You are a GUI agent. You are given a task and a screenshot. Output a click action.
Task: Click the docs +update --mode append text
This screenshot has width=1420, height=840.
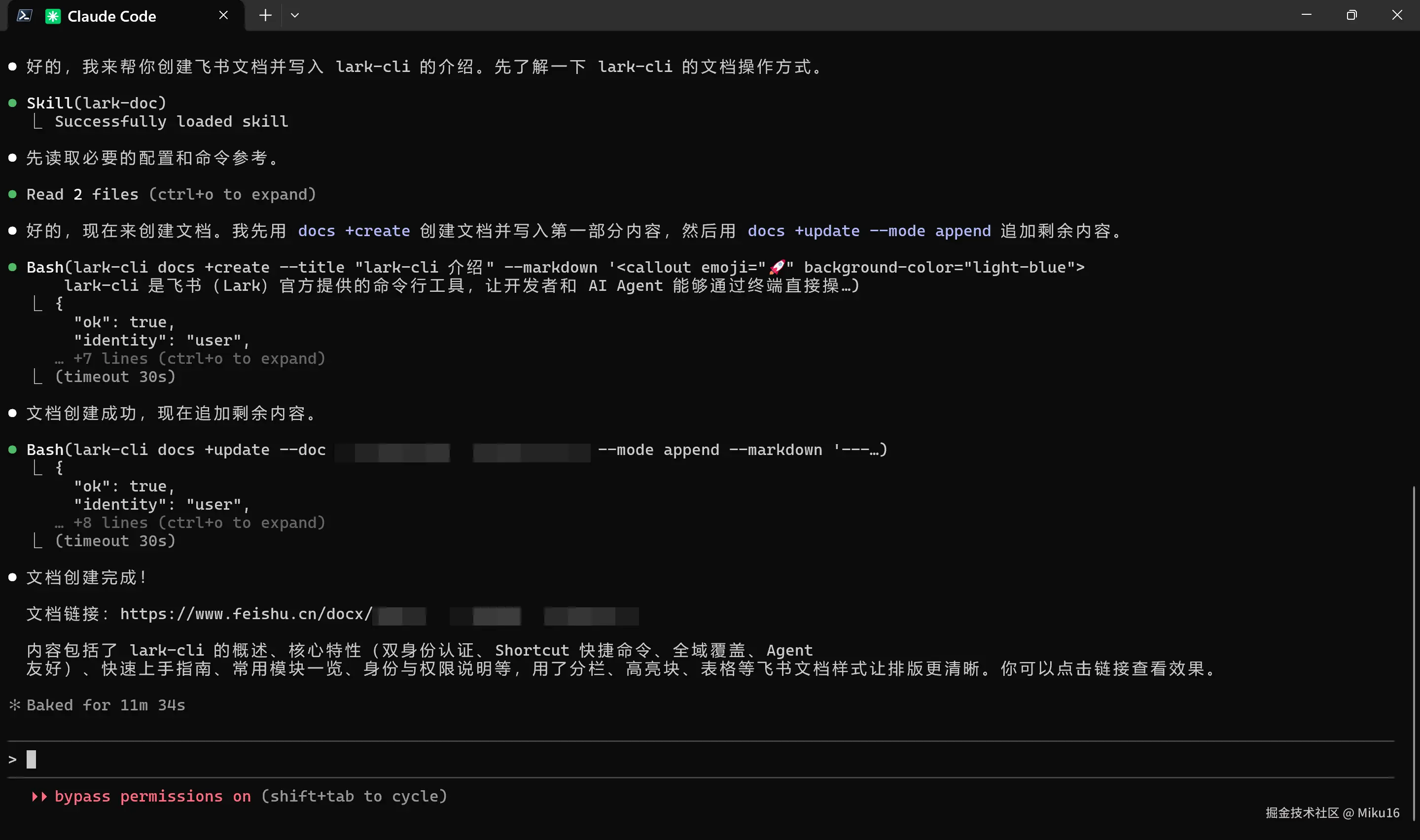pyautogui.click(x=868, y=231)
